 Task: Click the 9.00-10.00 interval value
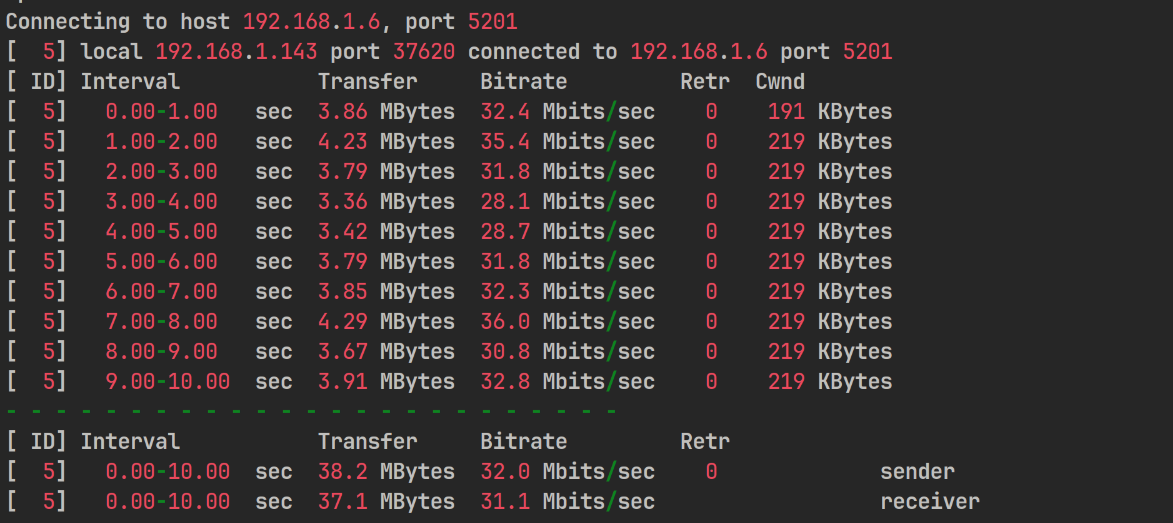coord(168,381)
